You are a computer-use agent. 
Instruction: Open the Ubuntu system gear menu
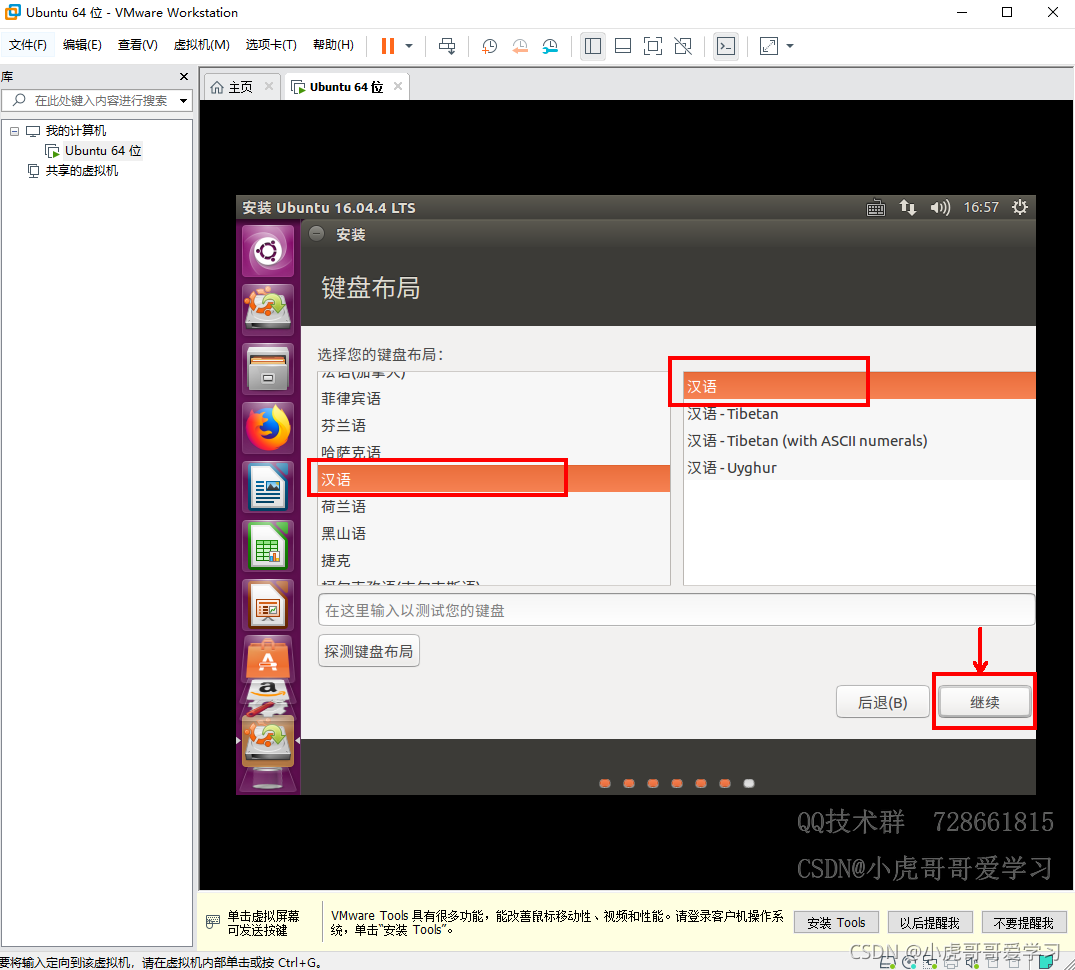pos(1020,208)
